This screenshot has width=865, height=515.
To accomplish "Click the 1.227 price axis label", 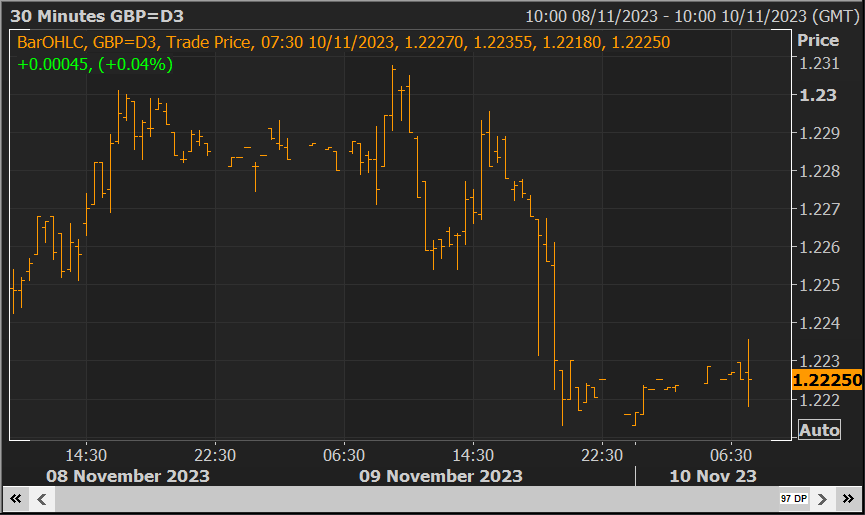I will point(819,209).
